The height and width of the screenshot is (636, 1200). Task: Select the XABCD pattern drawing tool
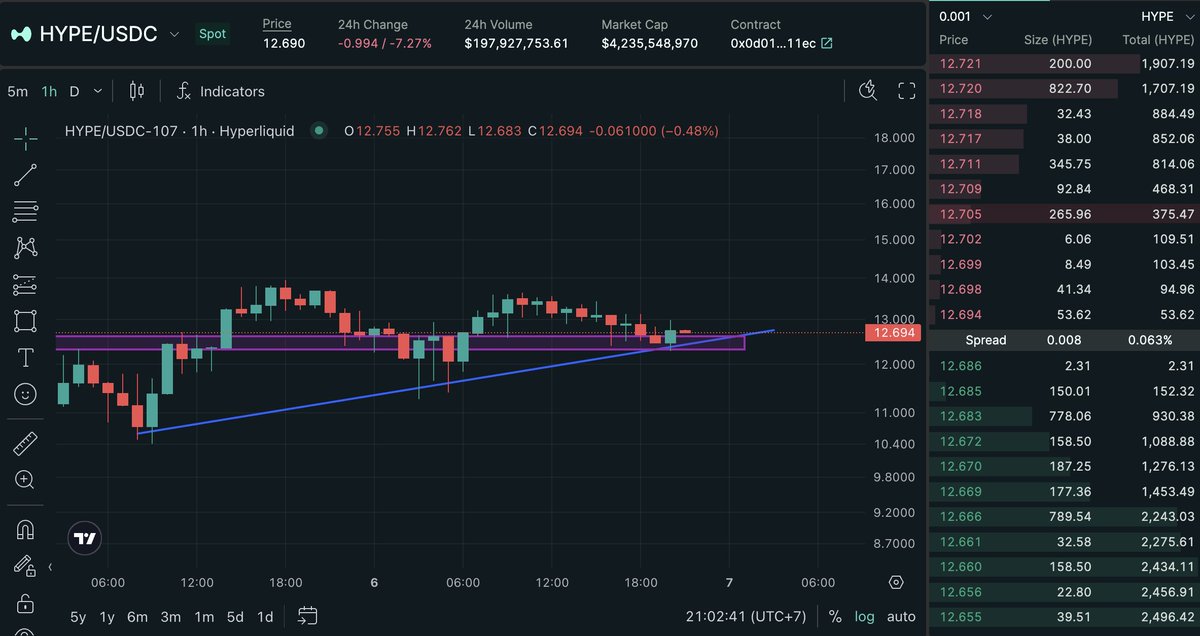point(26,247)
